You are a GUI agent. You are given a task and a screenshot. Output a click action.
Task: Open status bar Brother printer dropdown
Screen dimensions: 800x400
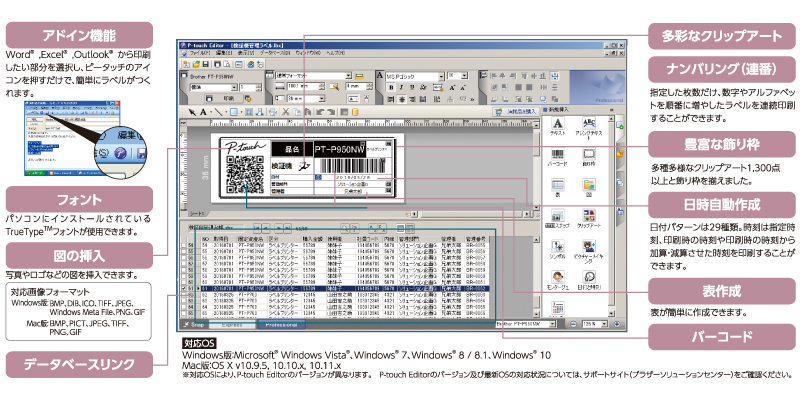point(552,324)
